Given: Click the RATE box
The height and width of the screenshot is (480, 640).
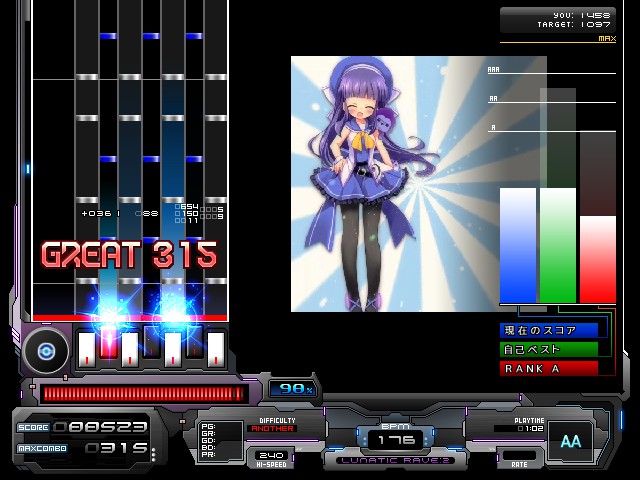Looking at the screenshot, I should (x=519, y=458).
